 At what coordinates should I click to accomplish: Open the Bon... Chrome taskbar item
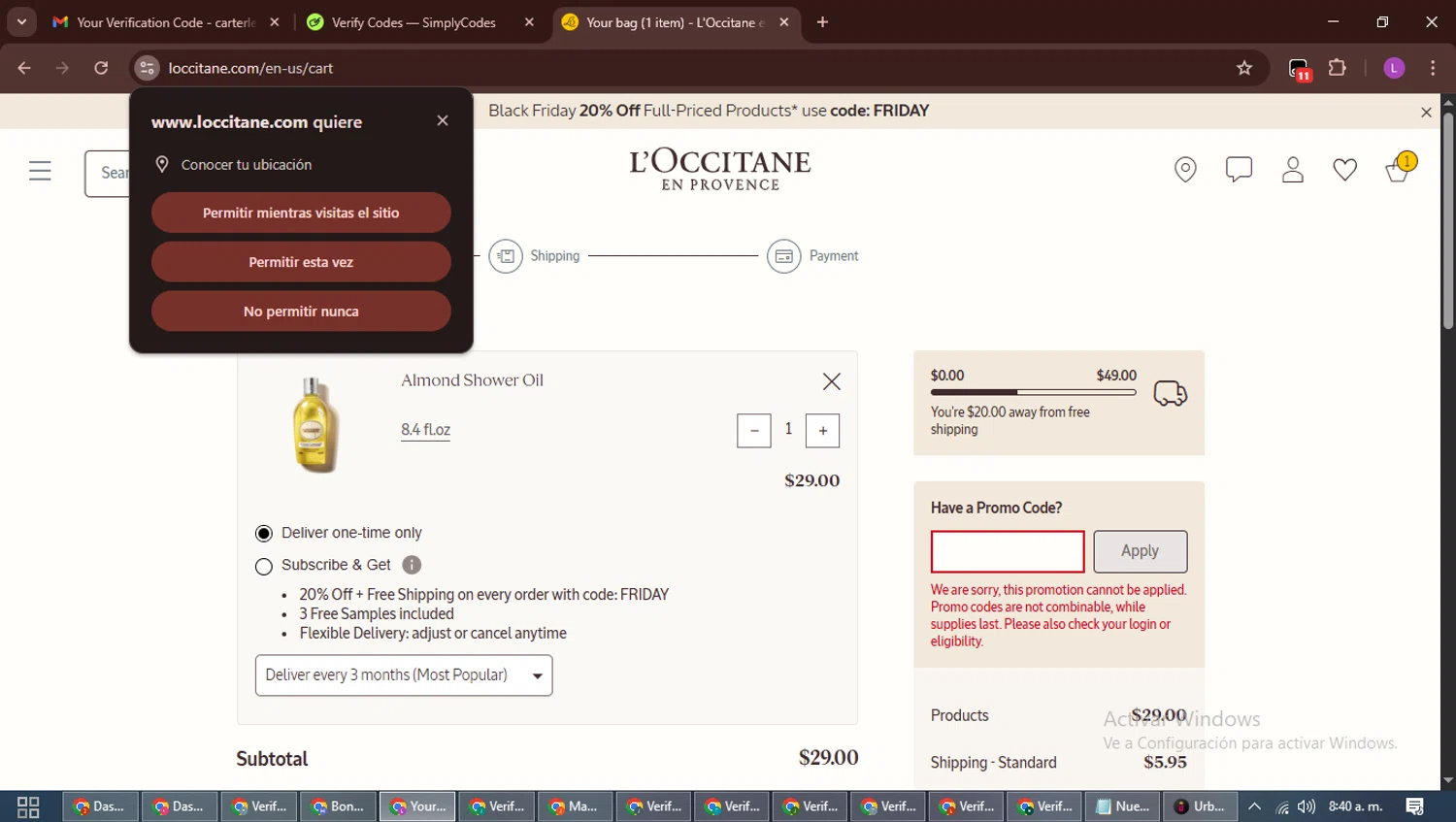point(338,806)
